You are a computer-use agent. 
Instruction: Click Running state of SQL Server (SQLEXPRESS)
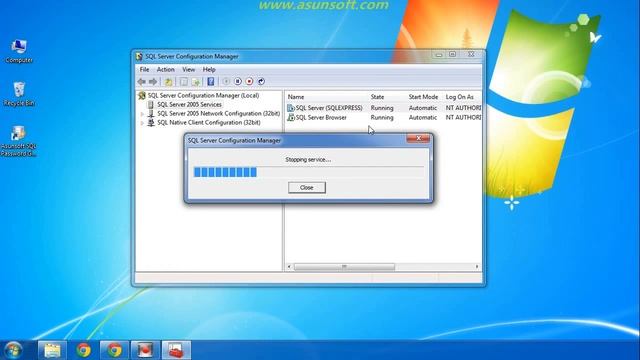pos(382,108)
